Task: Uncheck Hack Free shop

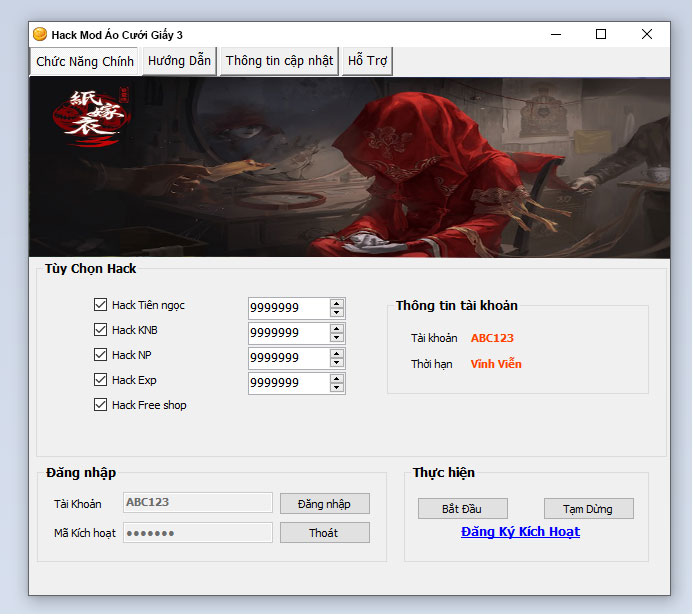Action: pyautogui.click(x=100, y=405)
